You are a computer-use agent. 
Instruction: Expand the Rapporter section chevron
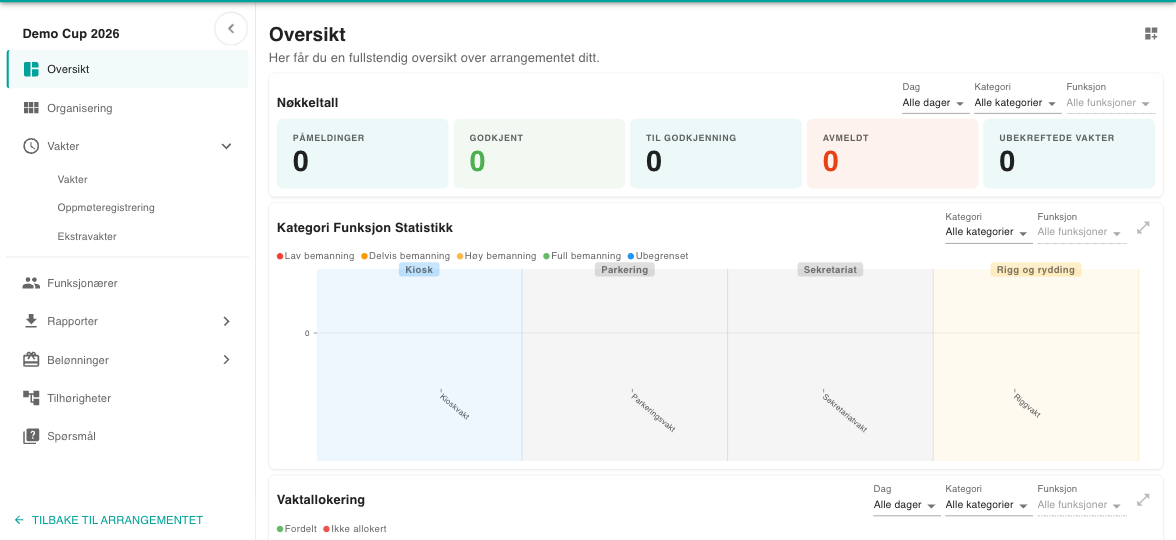click(226, 321)
